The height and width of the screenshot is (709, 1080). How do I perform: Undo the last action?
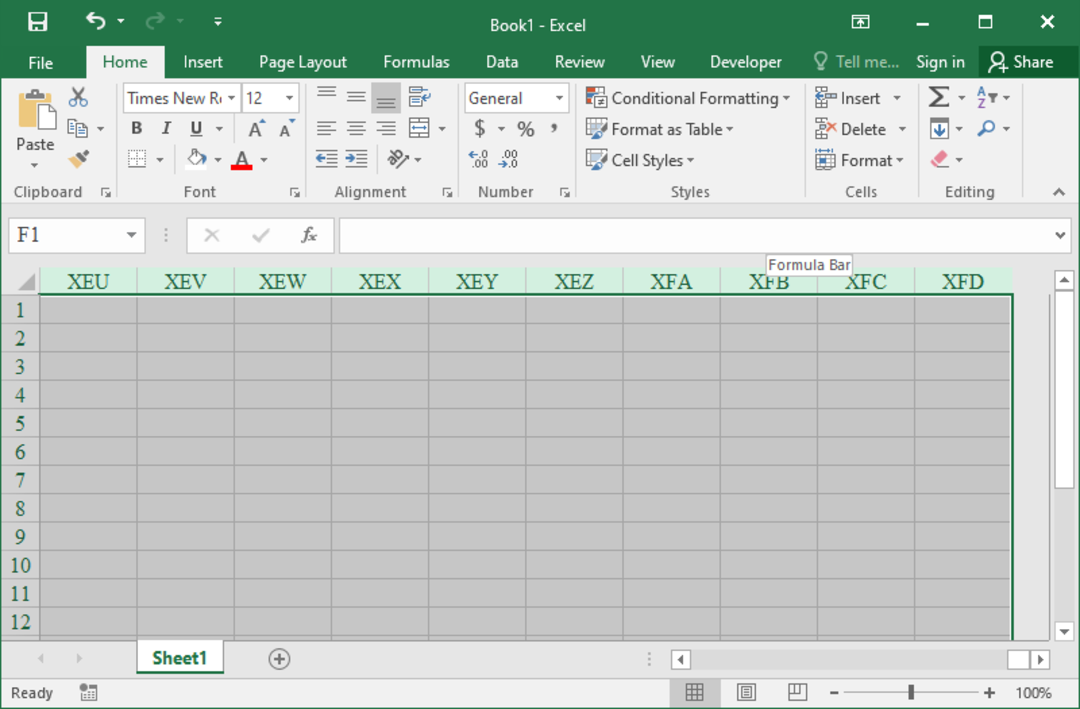click(x=95, y=21)
